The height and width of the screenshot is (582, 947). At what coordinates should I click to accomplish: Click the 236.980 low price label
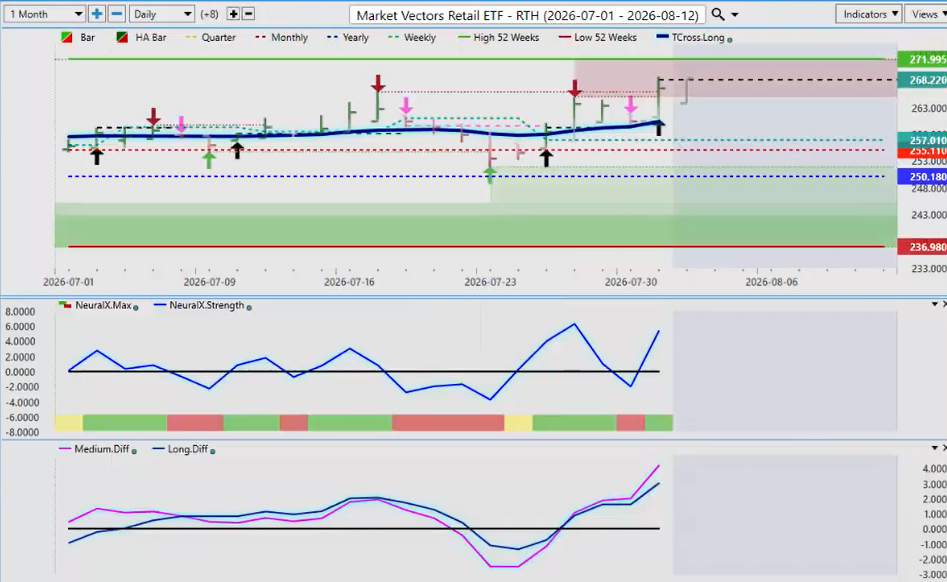tap(922, 247)
